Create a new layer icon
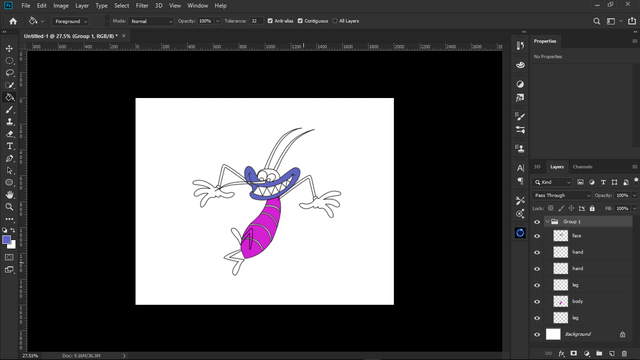The height and width of the screenshot is (360, 640). [x=611, y=353]
